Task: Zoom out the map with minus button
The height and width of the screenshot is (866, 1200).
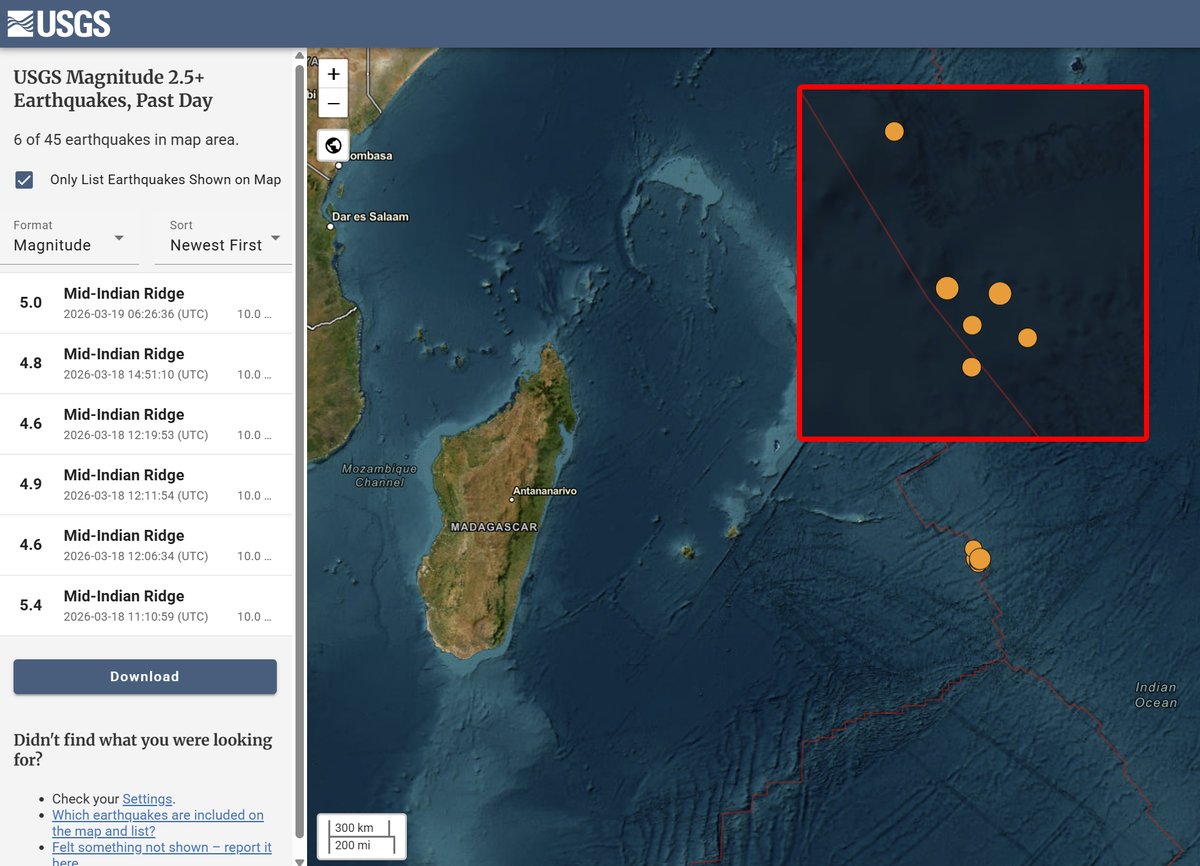Action: pyautogui.click(x=333, y=103)
